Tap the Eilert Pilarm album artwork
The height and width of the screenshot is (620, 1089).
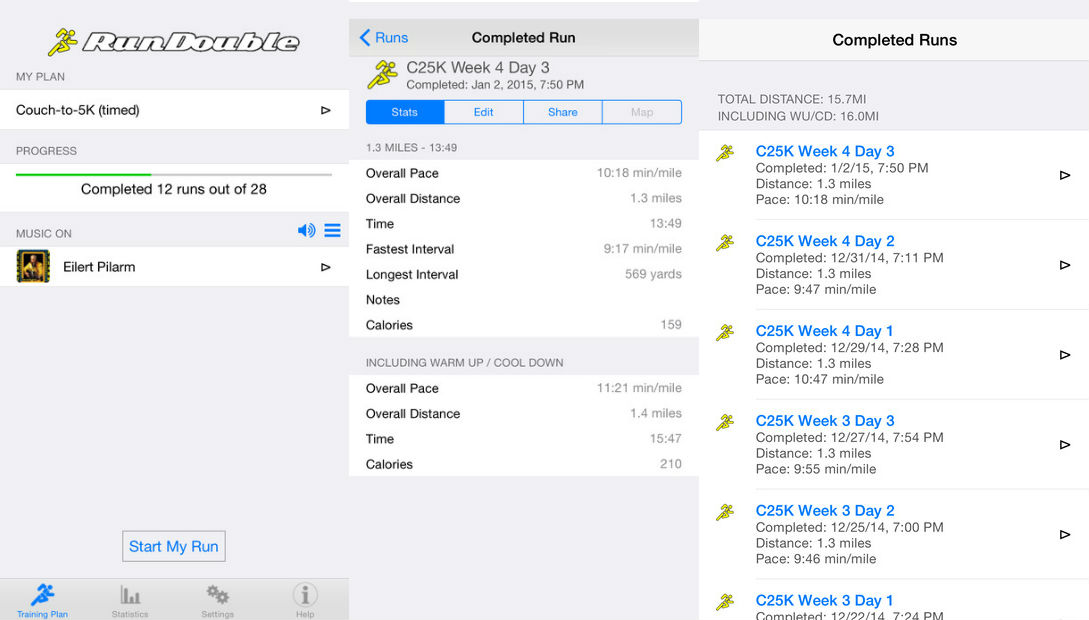coord(33,267)
